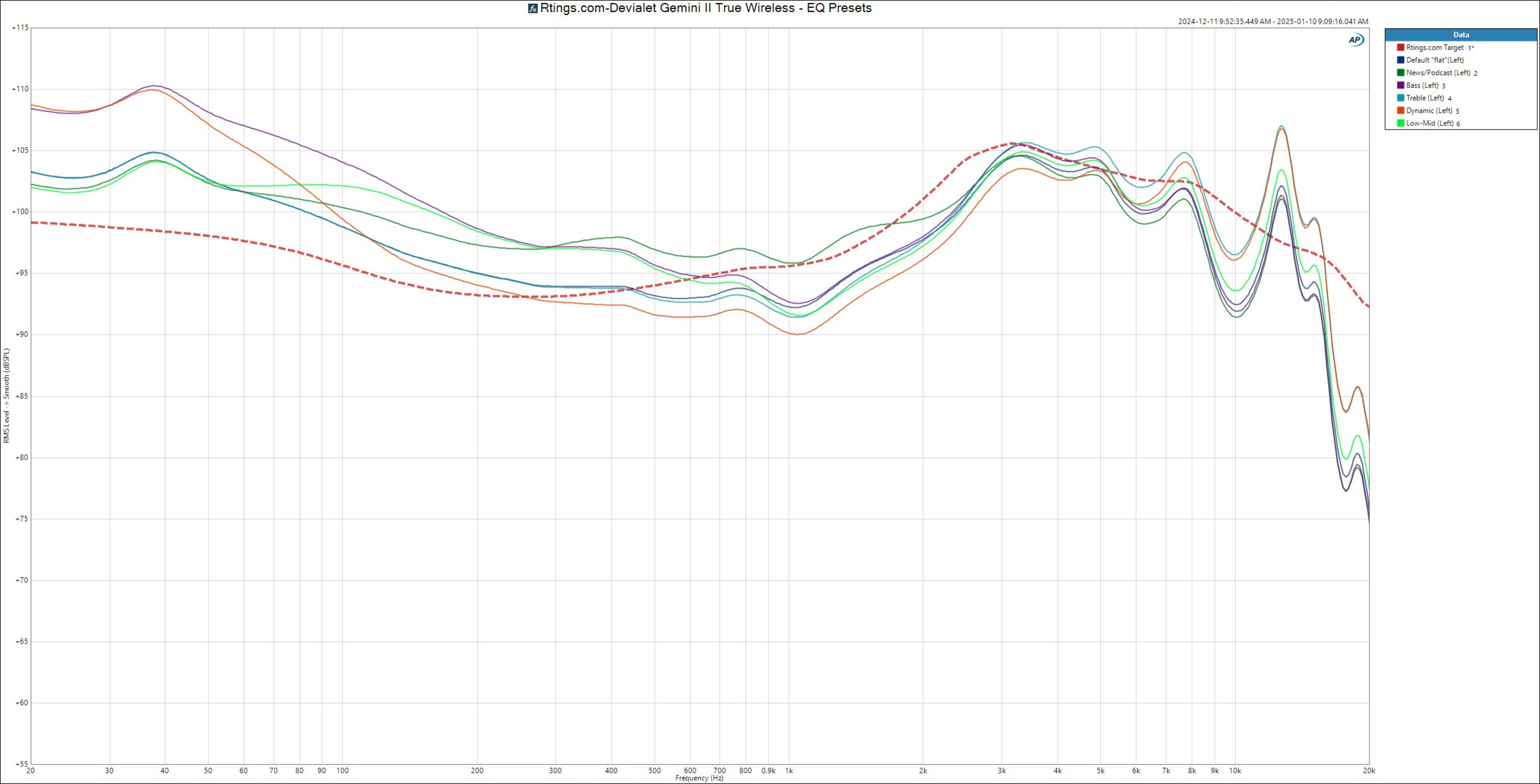Click the bright green Low-Mid swatch
The width and height of the screenshot is (1540, 784).
(x=1400, y=123)
